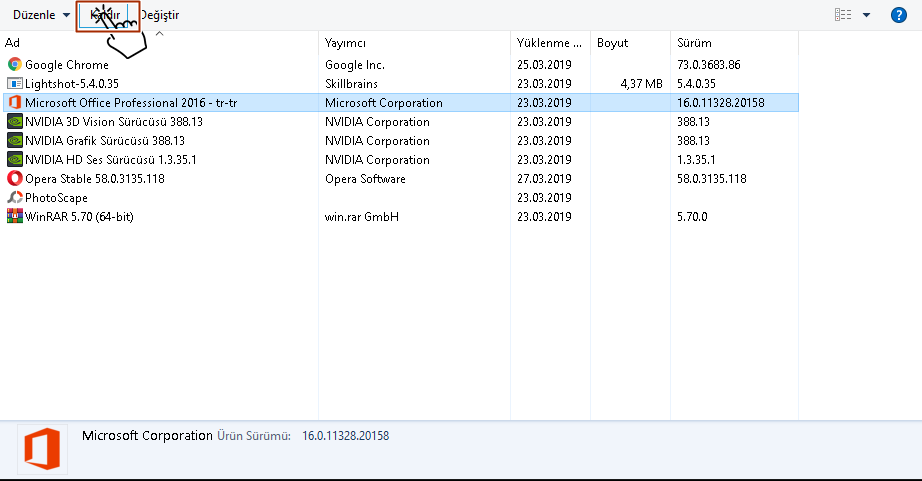Click the Google Chrome icon
This screenshot has height=481, width=922.
coord(15,64)
